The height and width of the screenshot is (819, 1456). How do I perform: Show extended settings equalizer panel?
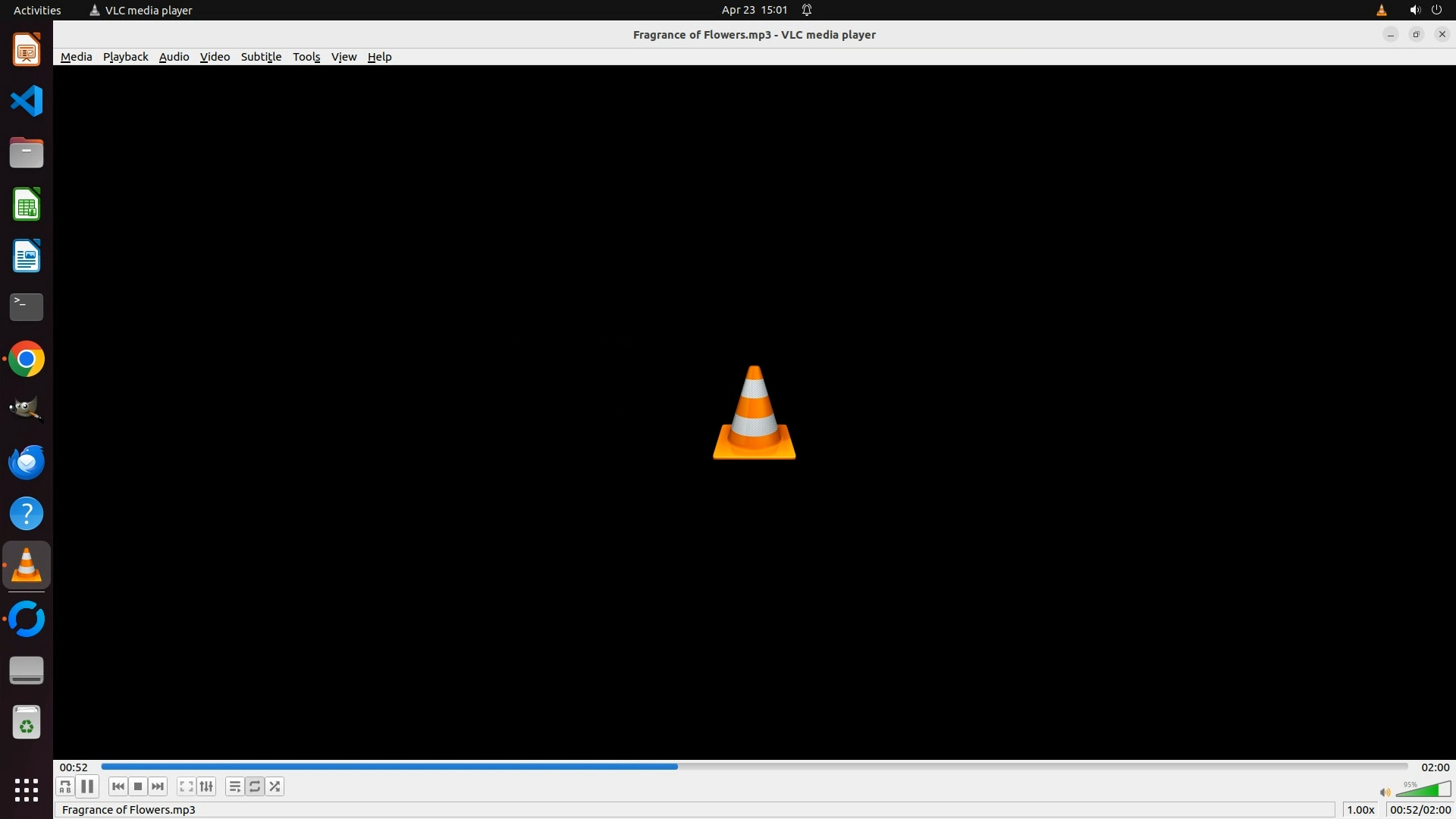coord(206,786)
